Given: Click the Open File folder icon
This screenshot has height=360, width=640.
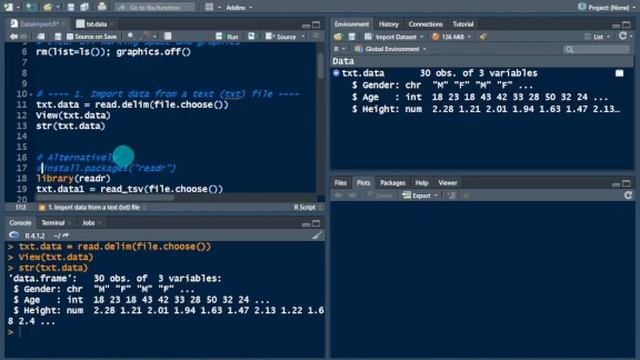Looking at the screenshot, I should pos(47,7).
